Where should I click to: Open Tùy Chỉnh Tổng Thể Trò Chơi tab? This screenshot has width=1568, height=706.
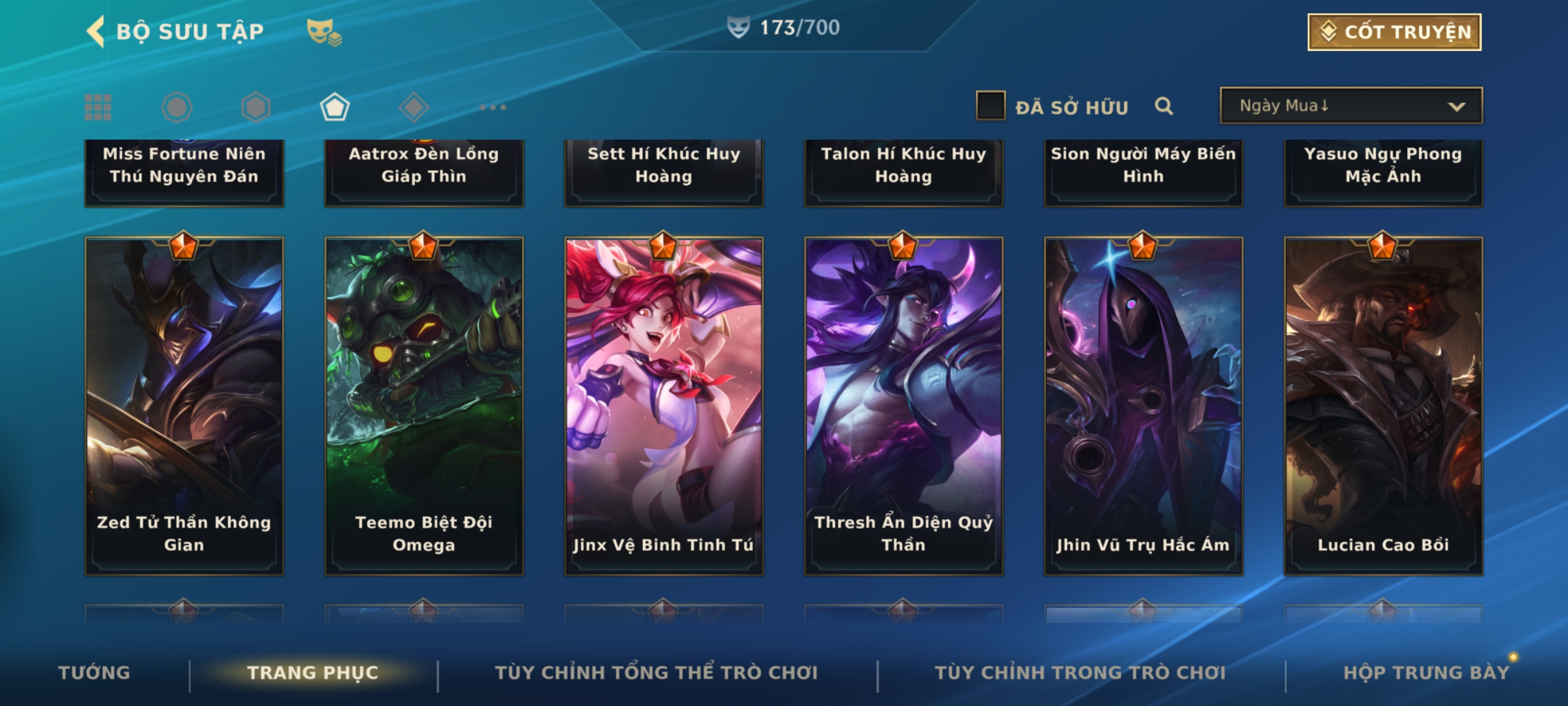pos(656,673)
